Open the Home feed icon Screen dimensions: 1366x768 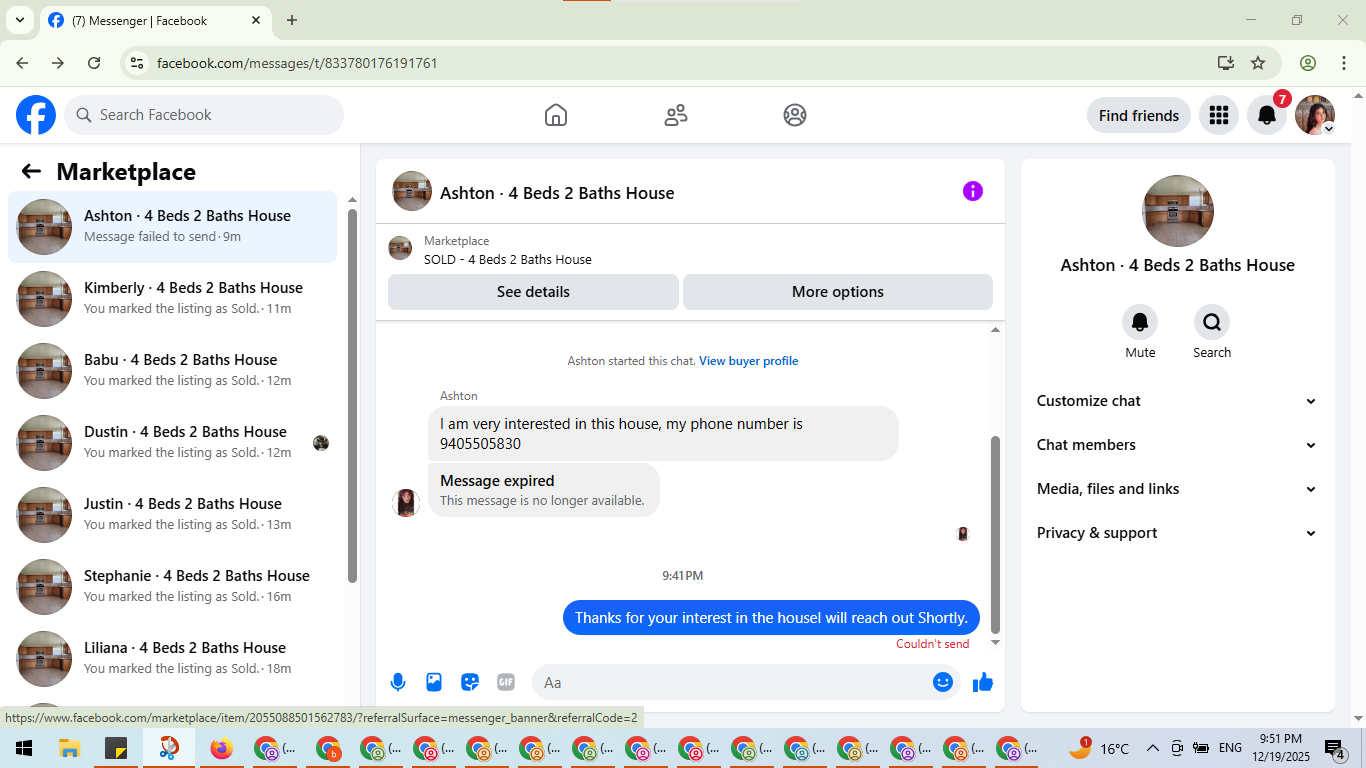click(556, 115)
